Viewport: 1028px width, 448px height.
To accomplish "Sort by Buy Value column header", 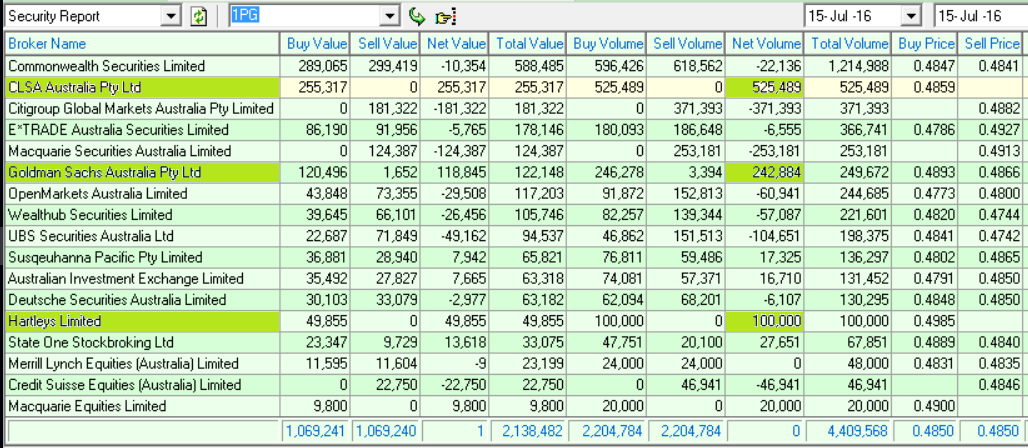I will (x=315, y=44).
